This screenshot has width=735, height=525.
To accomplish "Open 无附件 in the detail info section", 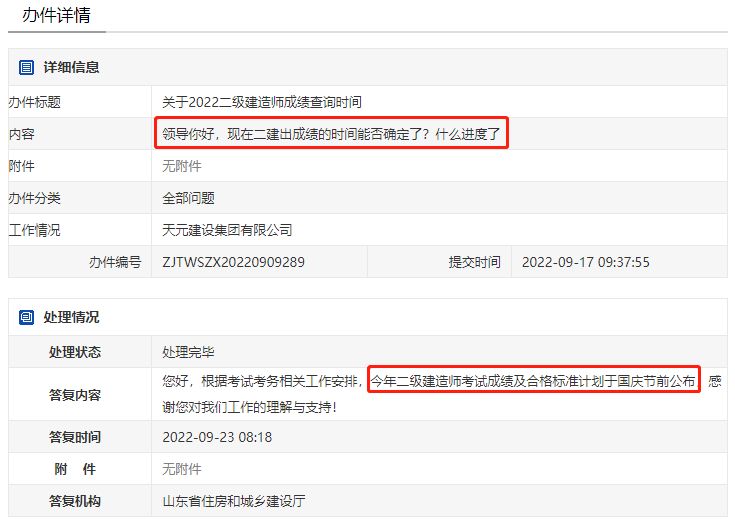I will click(182, 166).
